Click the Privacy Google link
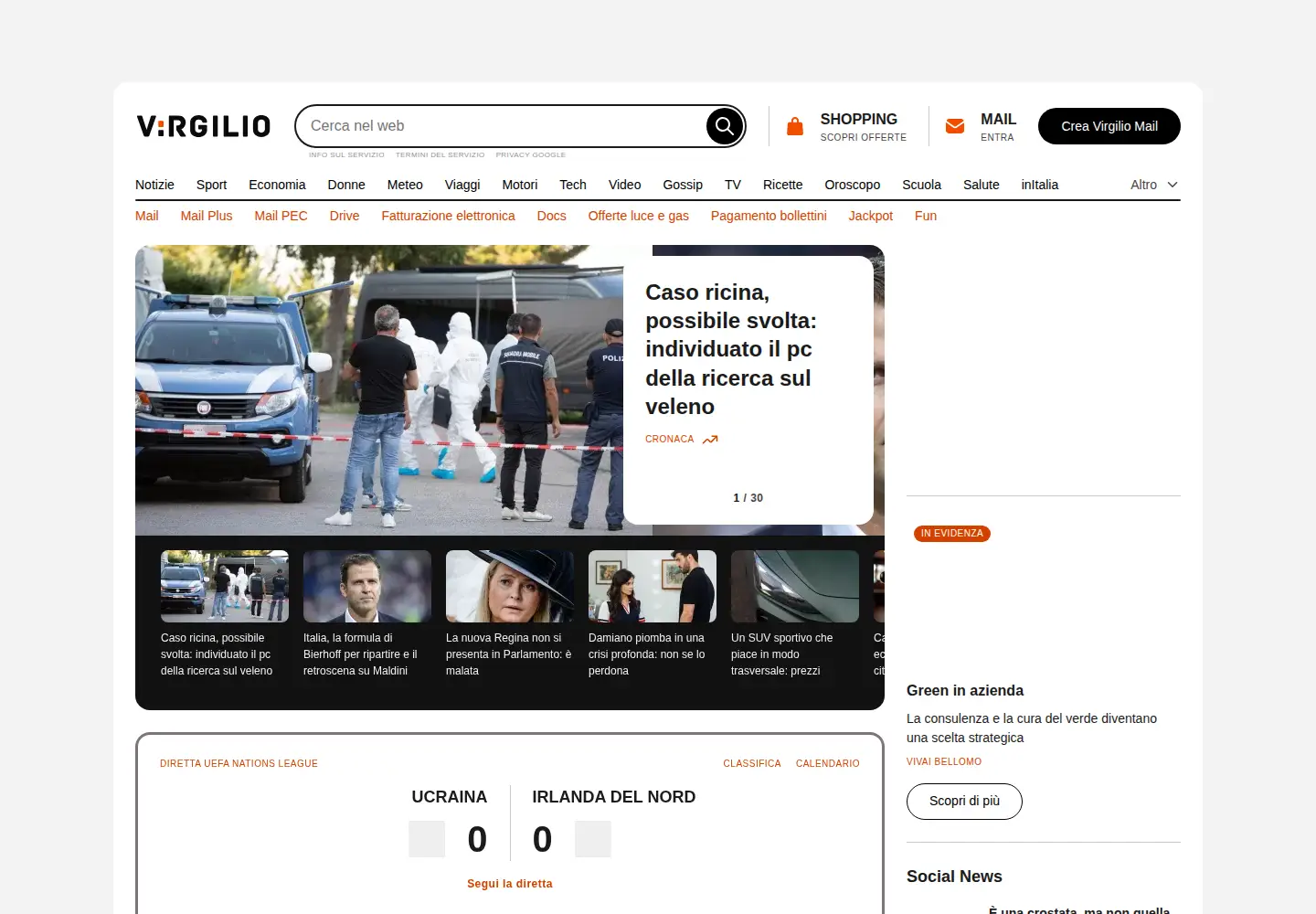Image resolution: width=1316 pixels, height=914 pixels. pyautogui.click(x=531, y=155)
